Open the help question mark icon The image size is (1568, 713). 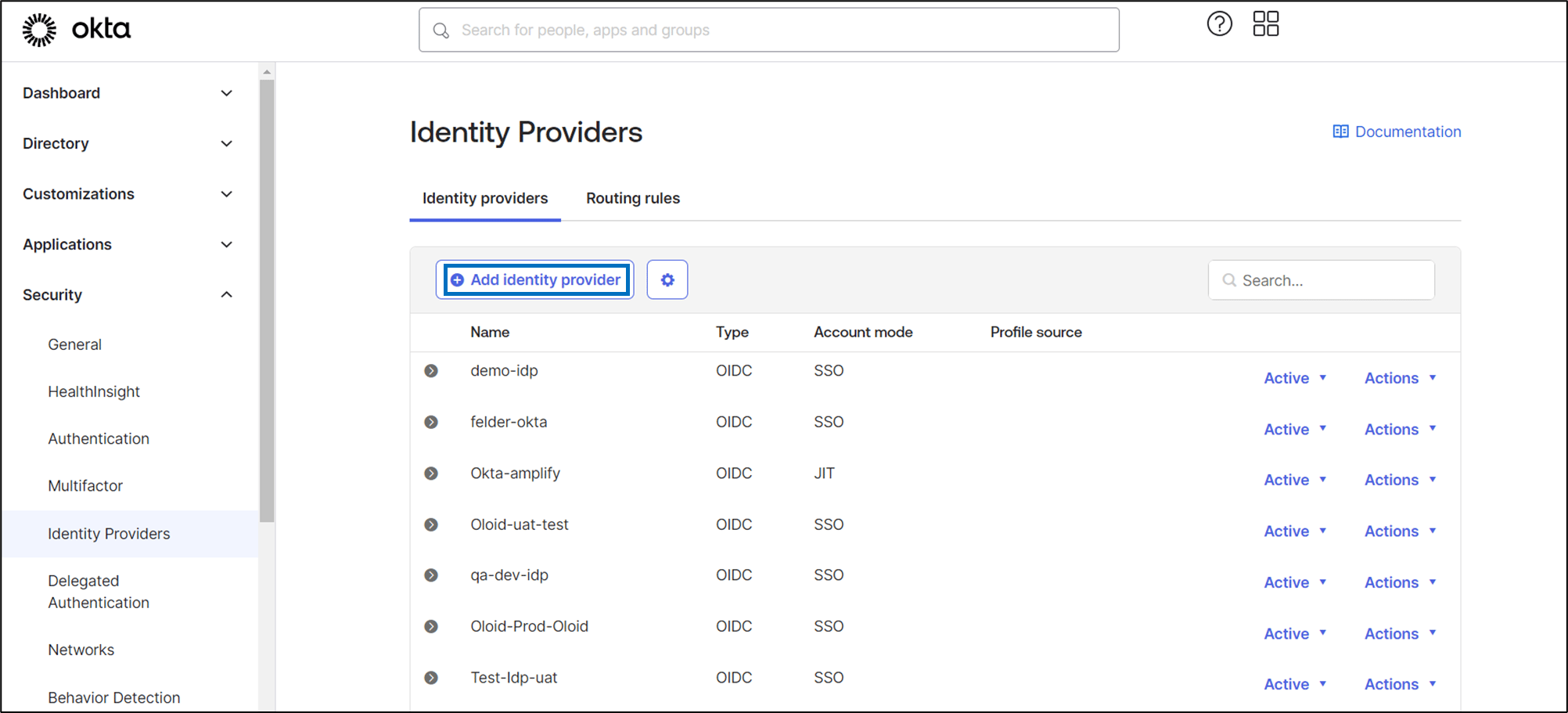coord(1219,23)
